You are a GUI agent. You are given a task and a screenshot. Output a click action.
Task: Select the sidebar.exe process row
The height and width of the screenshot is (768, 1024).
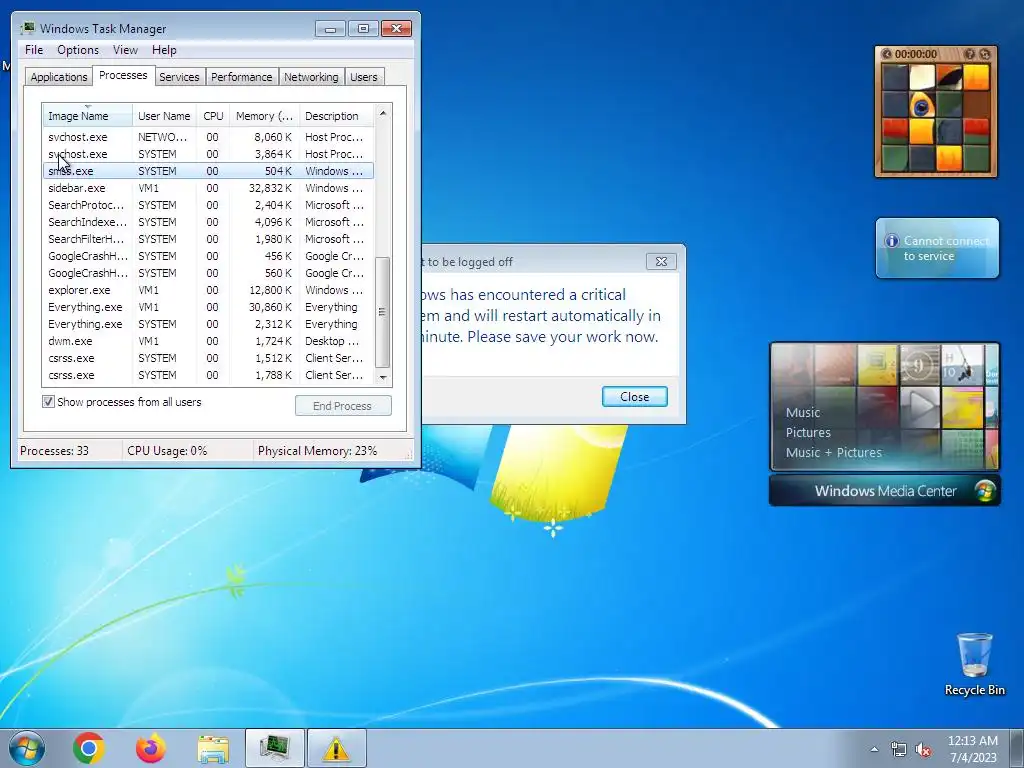208,188
